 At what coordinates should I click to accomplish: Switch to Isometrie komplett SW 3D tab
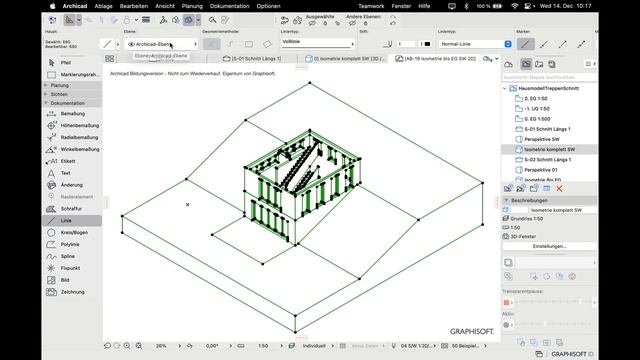pos(345,59)
